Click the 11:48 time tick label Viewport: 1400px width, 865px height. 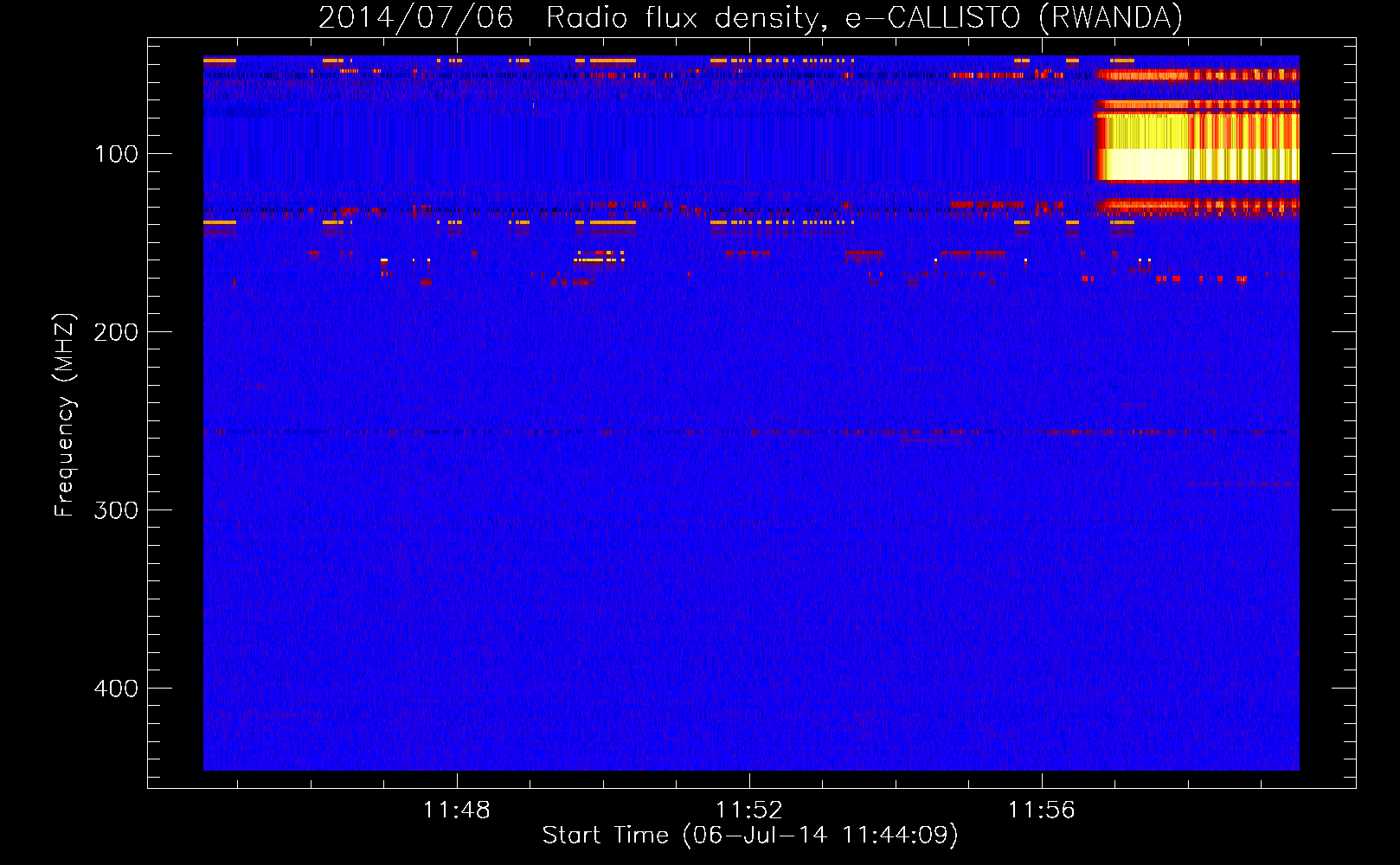(x=456, y=811)
